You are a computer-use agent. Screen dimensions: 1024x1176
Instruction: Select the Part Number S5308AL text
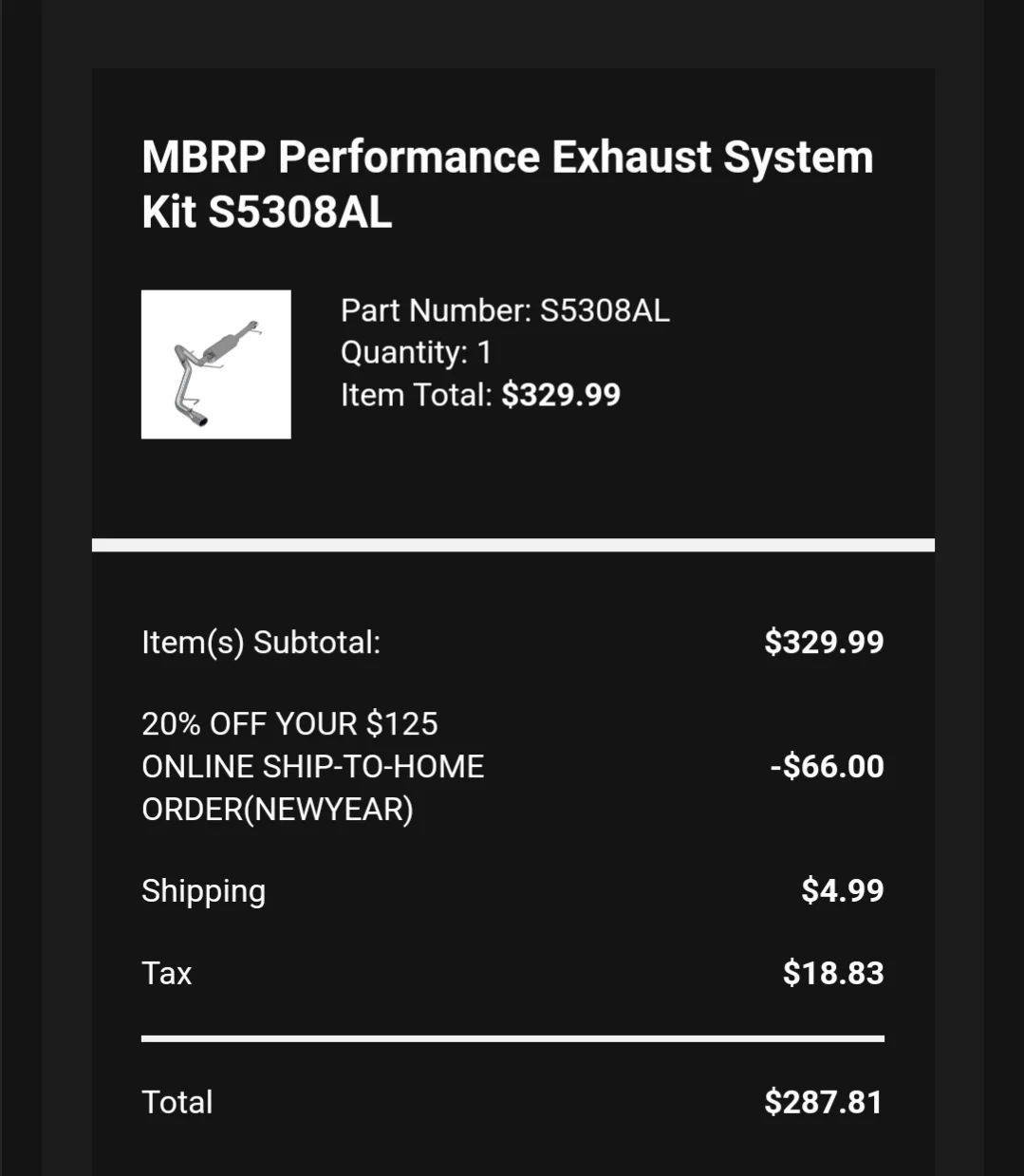505,310
